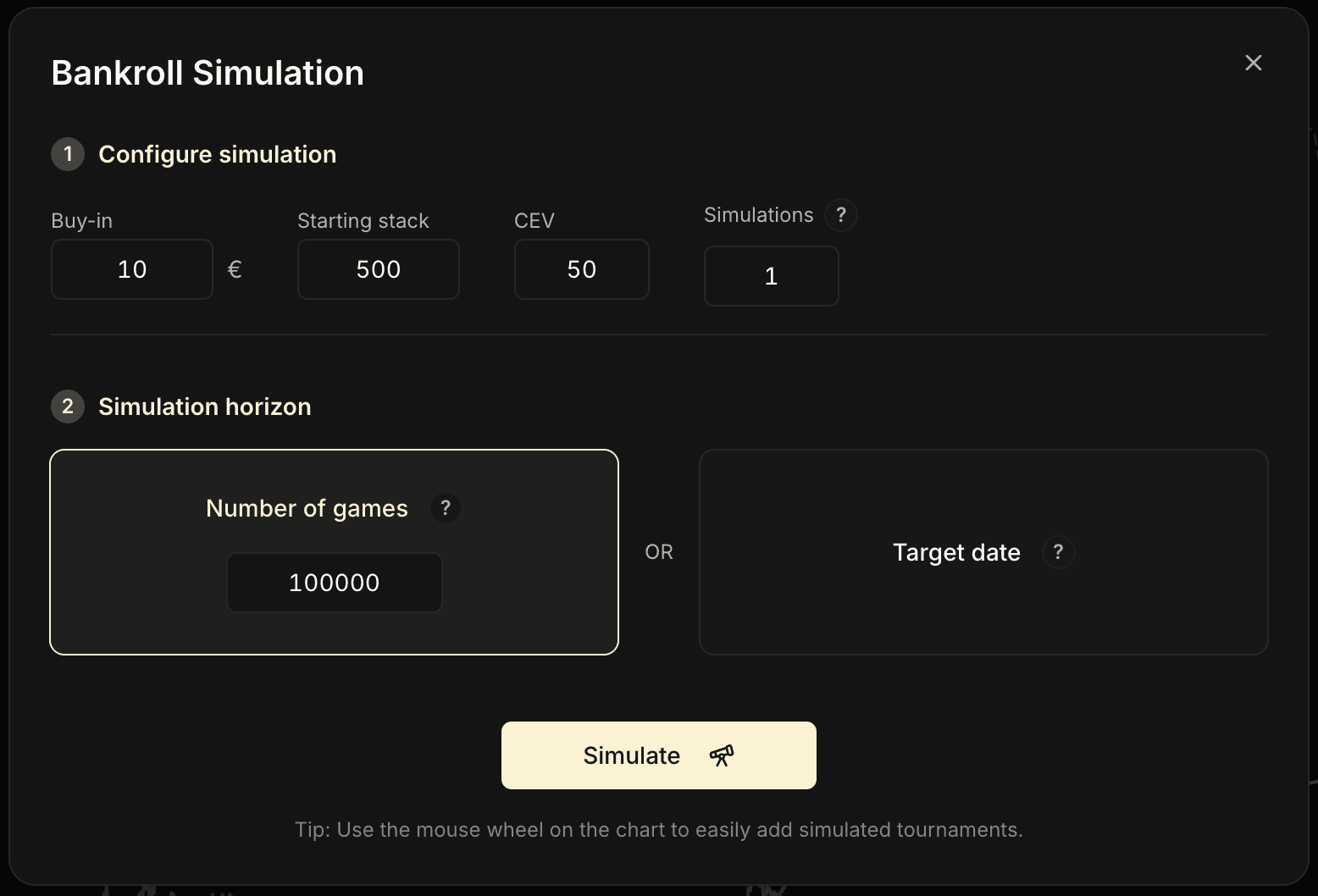This screenshot has height=896, width=1318.
Task: Adjust the CEV value field
Action: pyautogui.click(x=581, y=269)
